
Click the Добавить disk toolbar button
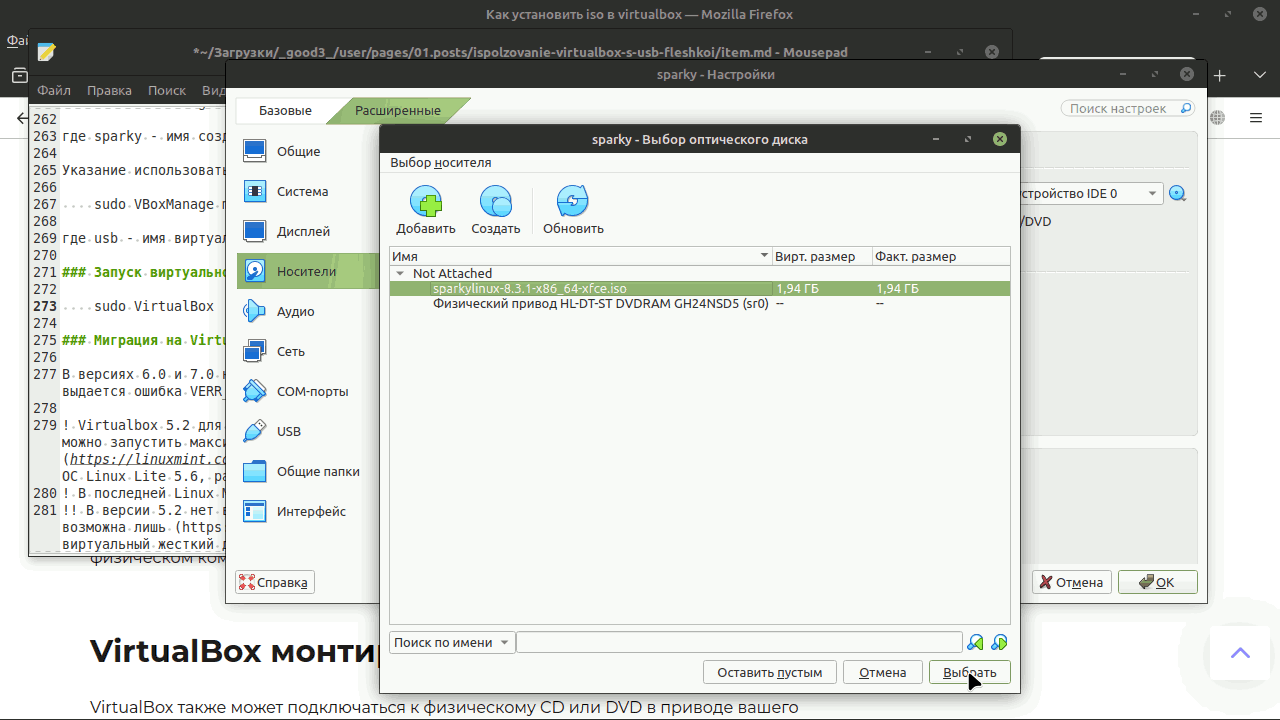(x=426, y=211)
